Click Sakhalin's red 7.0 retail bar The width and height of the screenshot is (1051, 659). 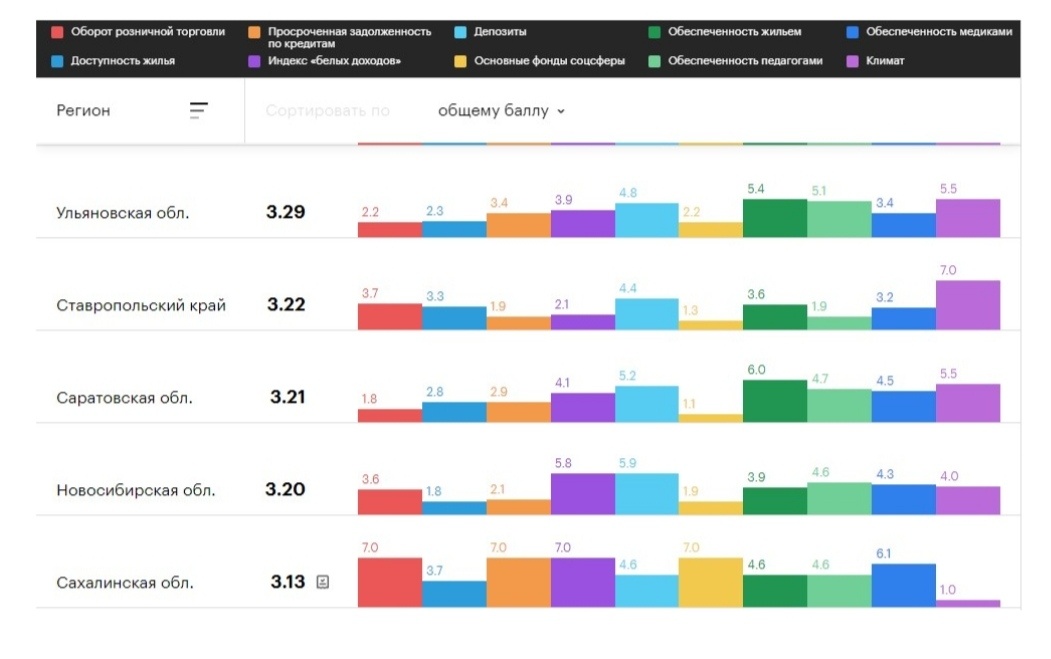click(x=389, y=583)
